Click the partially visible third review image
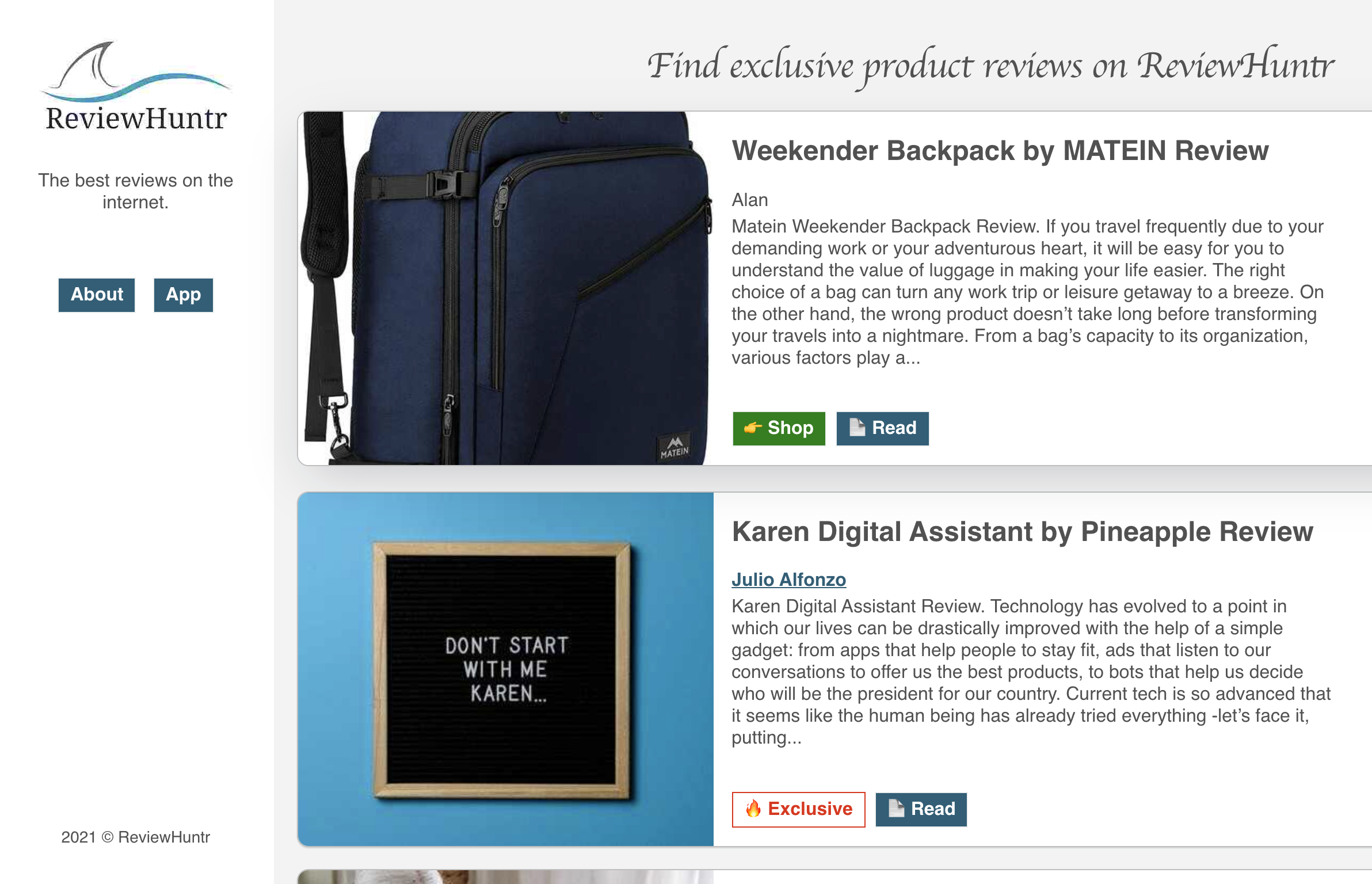Screen dimensions: 1372x884 [505, 877]
